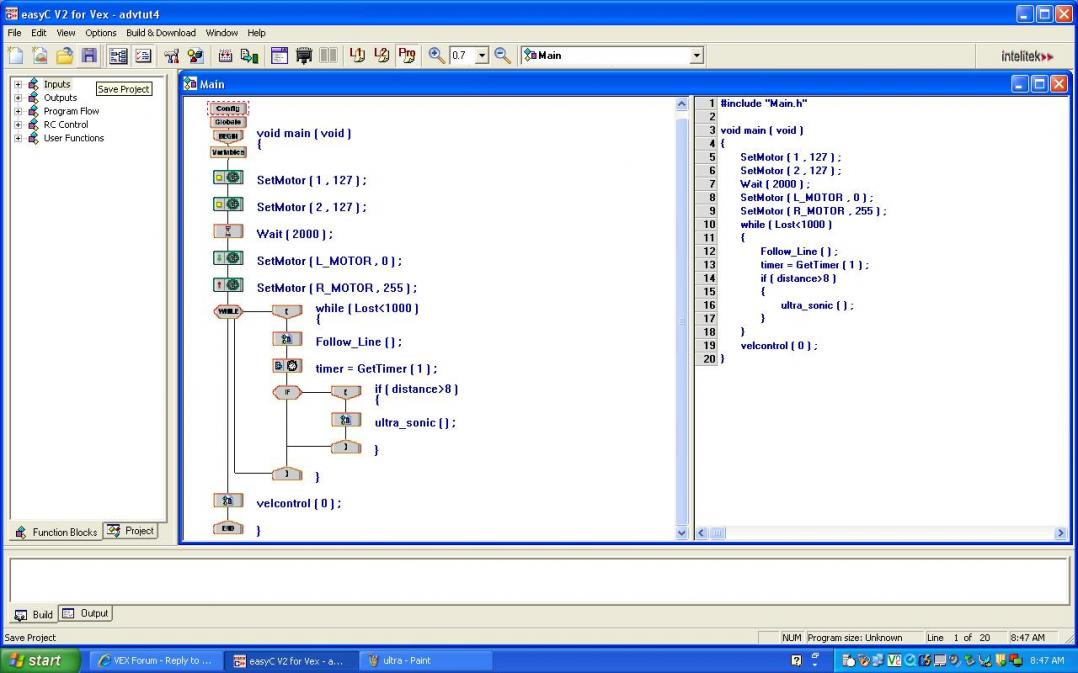Expand the User Functions tree node

point(18,138)
